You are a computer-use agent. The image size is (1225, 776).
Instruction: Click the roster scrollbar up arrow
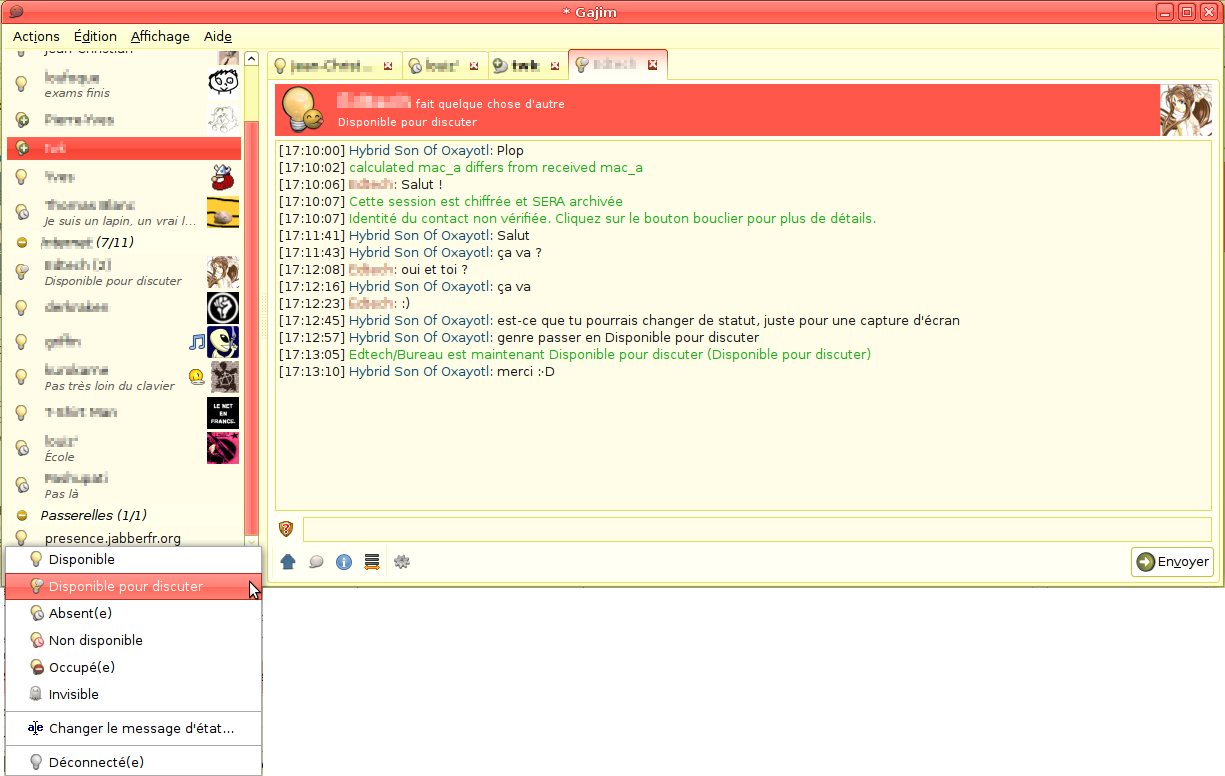[252, 59]
